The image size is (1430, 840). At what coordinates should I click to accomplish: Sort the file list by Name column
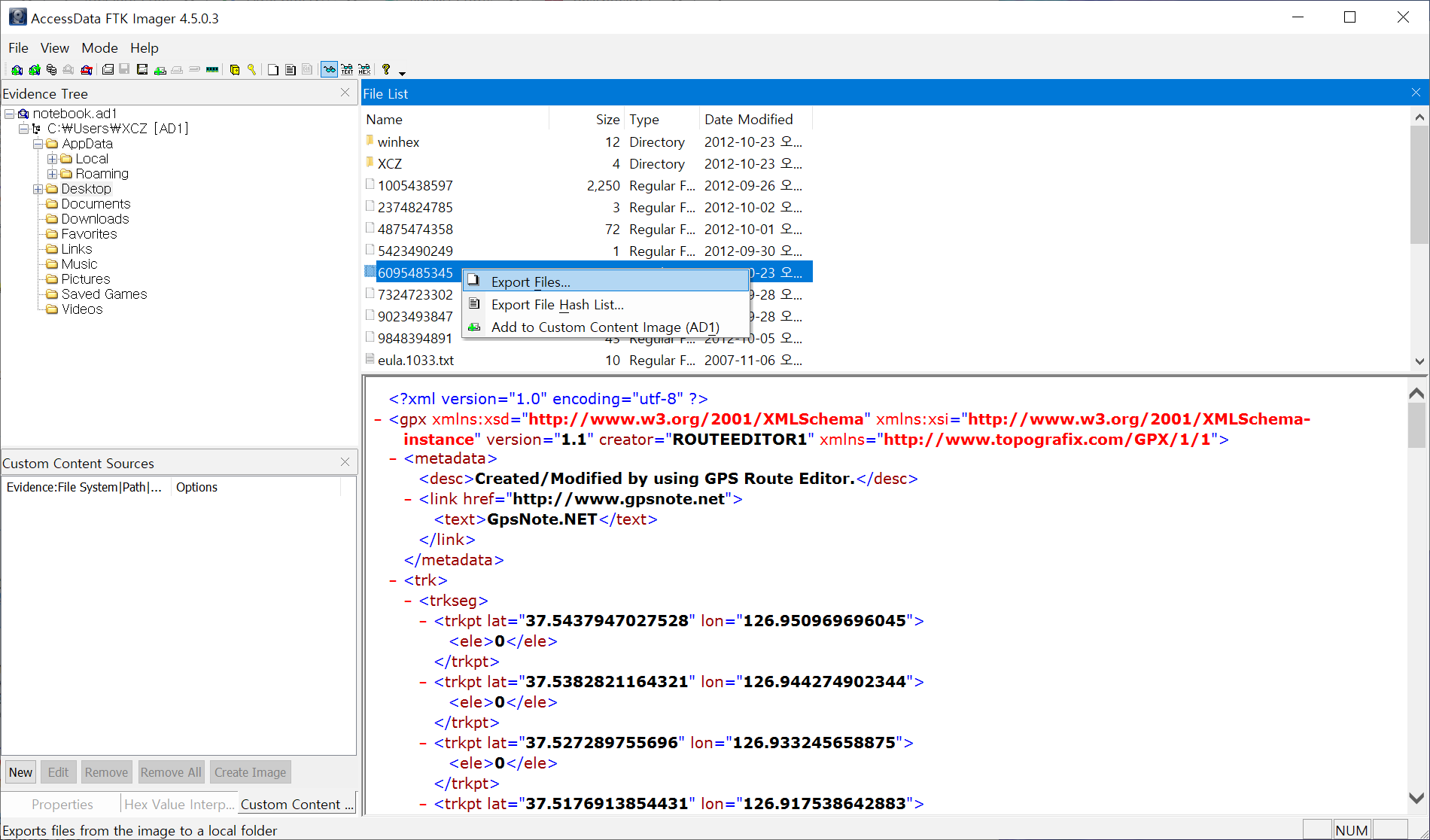click(x=456, y=119)
